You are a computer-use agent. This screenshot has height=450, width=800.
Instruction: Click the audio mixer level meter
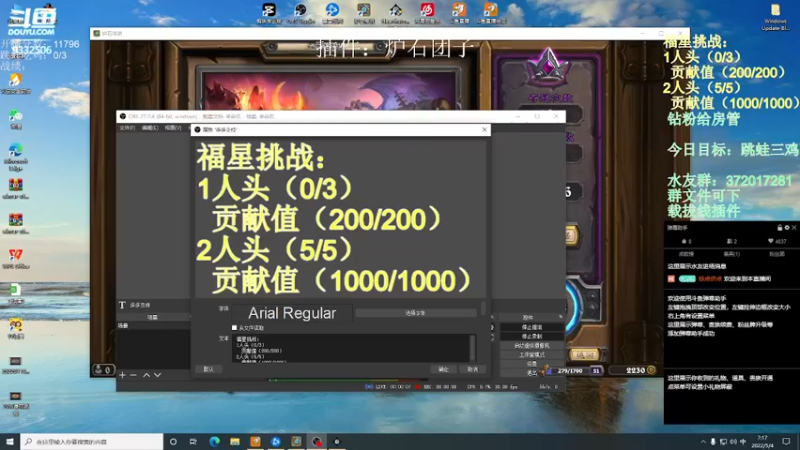348,380
